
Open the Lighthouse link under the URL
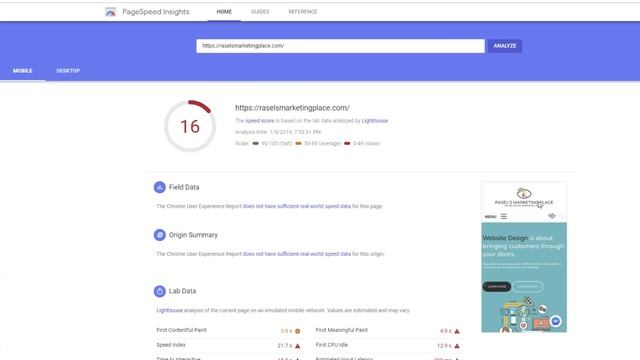point(375,121)
